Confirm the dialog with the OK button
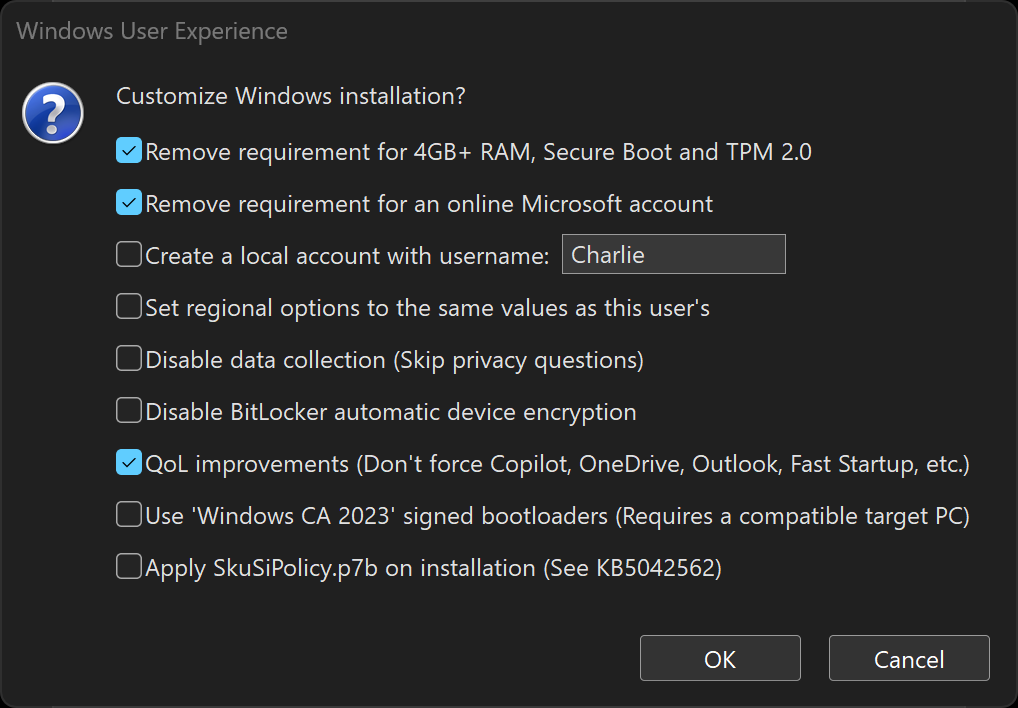Screen dimensions: 1018x708 coord(720,659)
